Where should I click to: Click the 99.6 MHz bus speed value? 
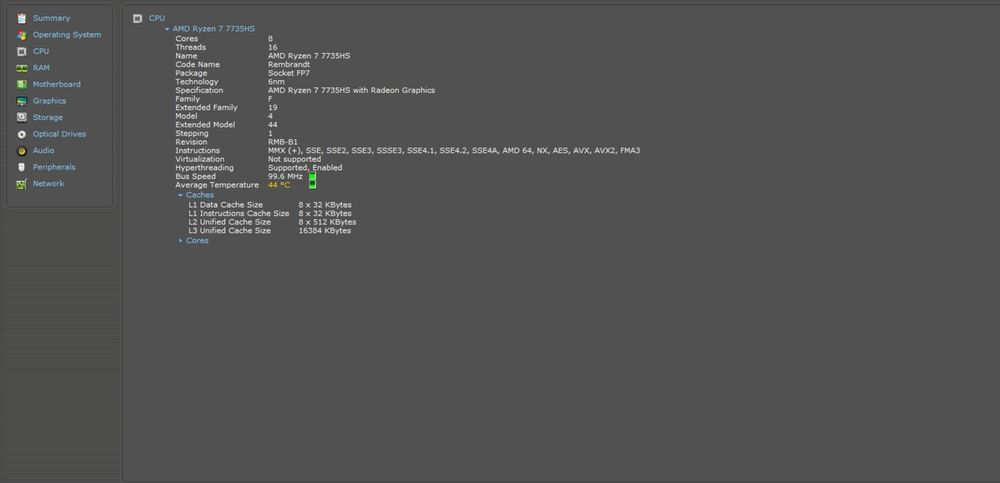pos(285,176)
